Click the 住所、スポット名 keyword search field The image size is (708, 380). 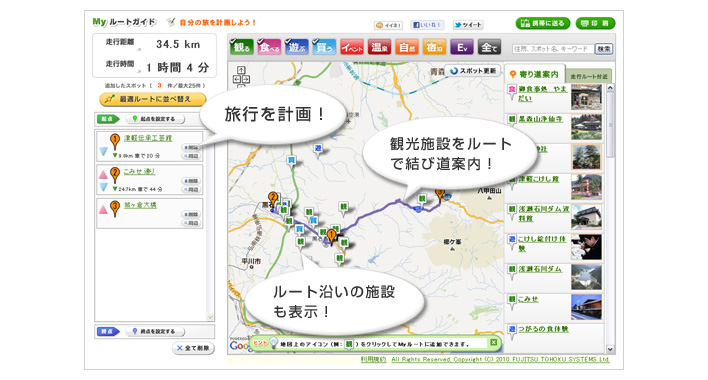[553, 49]
